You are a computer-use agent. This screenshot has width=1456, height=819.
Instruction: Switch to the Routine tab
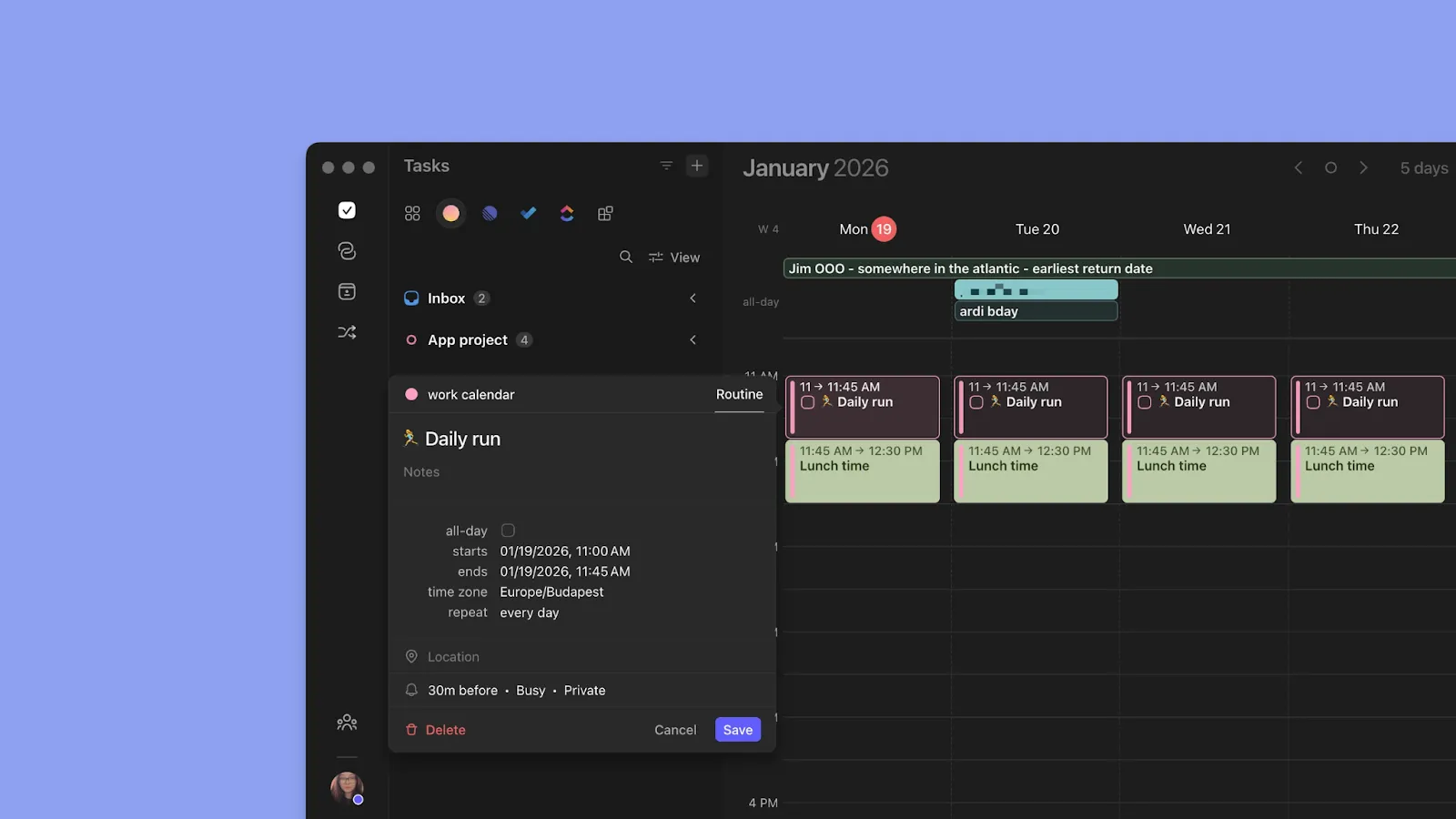coord(739,394)
